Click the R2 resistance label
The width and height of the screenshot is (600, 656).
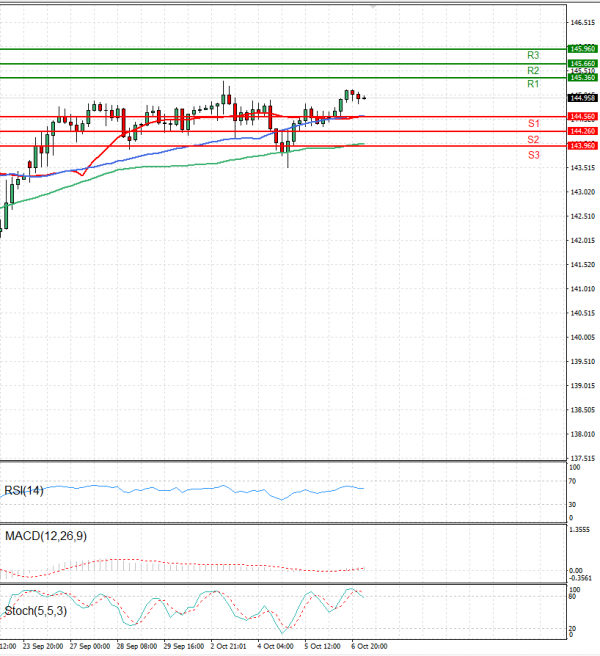(533, 70)
